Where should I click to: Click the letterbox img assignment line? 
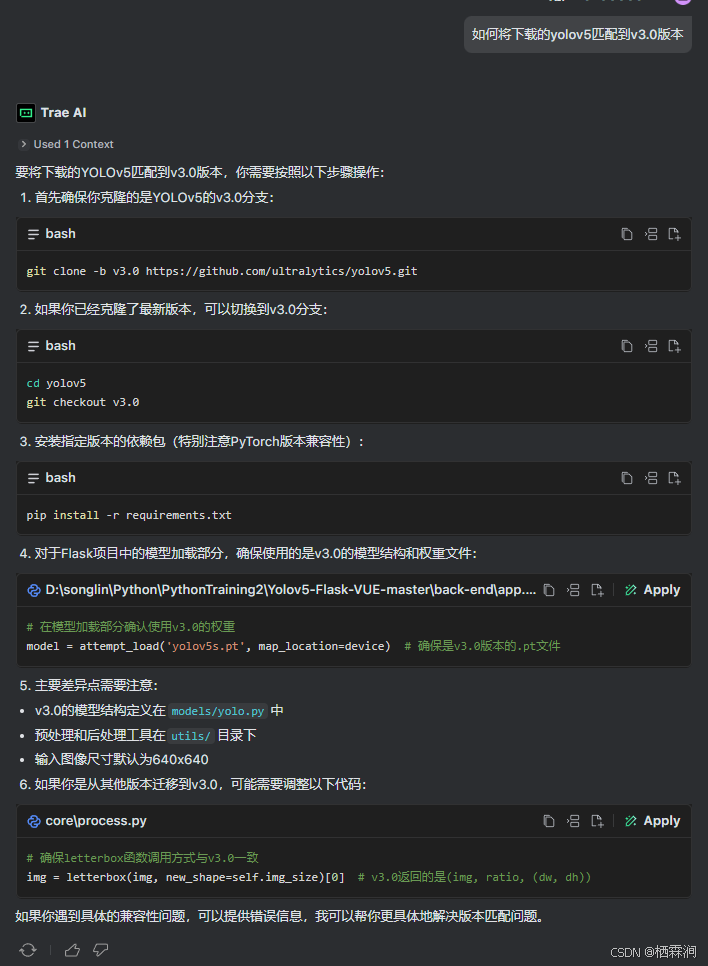tap(308, 877)
